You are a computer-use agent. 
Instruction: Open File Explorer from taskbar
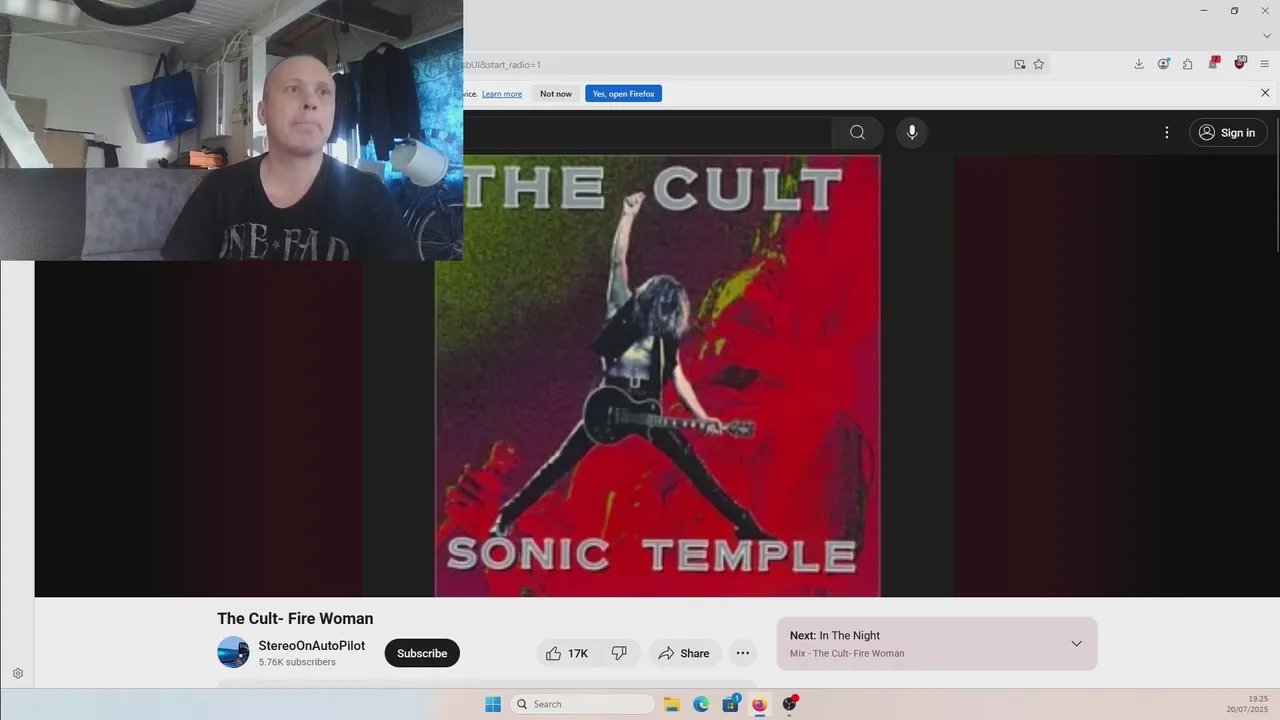tap(672, 704)
